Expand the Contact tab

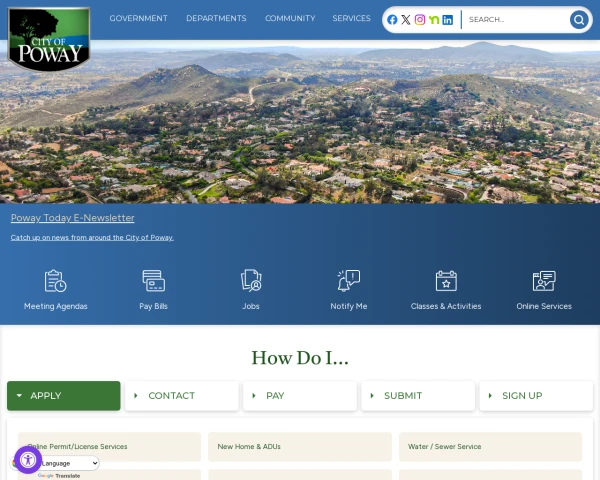pyautogui.click(x=182, y=395)
